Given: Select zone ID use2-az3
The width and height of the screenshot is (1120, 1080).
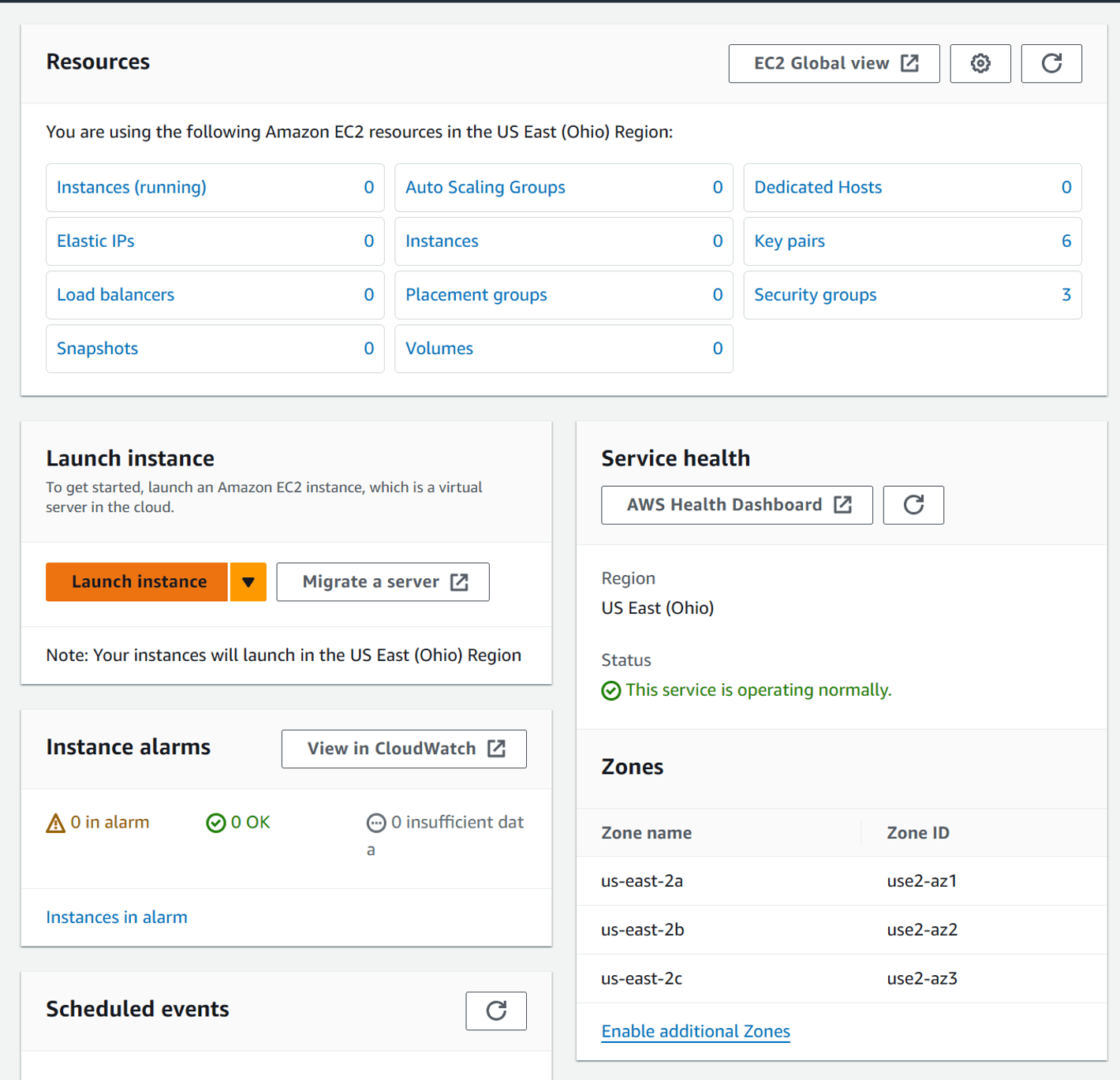Looking at the screenshot, I should [x=923, y=978].
